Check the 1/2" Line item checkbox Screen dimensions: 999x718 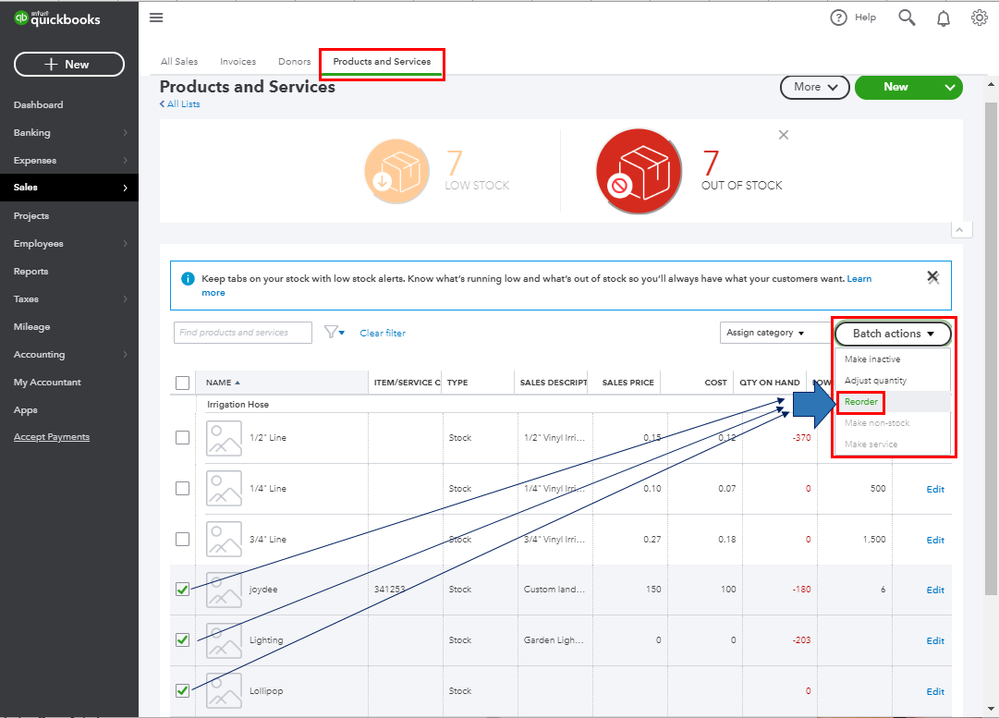point(182,438)
